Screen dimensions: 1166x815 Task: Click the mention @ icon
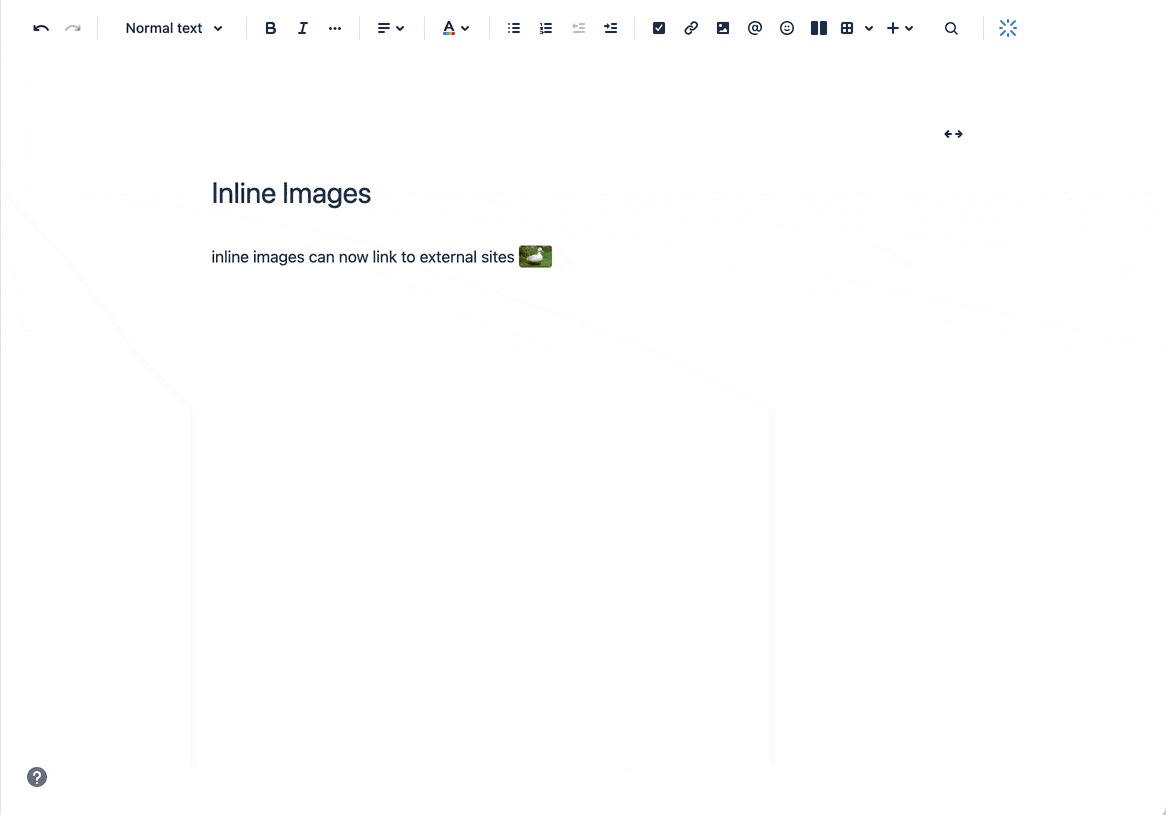[x=755, y=28]
